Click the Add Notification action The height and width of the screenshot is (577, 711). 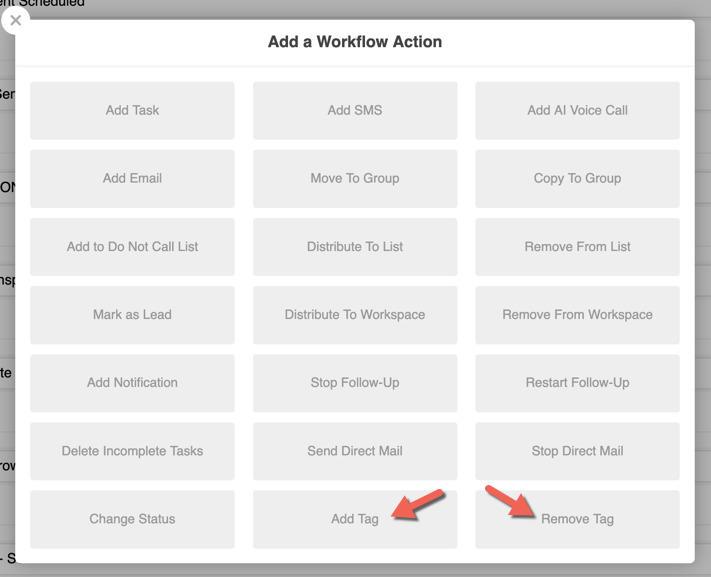pyautogui.click(x=132, y=383)
